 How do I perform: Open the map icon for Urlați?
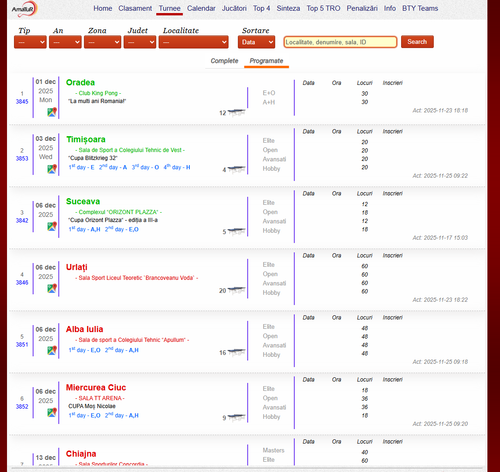click(52, 288)
